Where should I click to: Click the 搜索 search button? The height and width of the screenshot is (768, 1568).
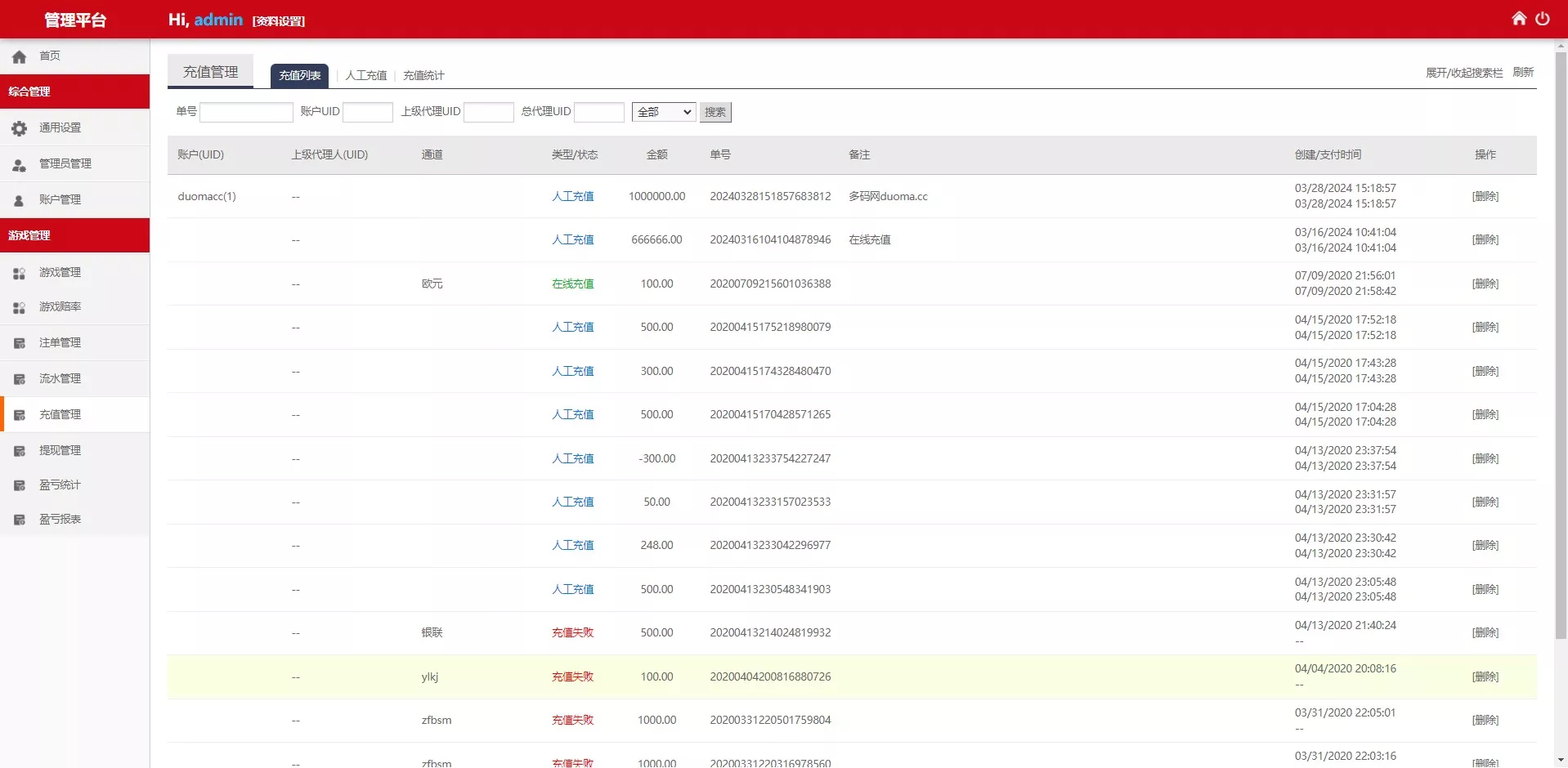tap(714, 112)
